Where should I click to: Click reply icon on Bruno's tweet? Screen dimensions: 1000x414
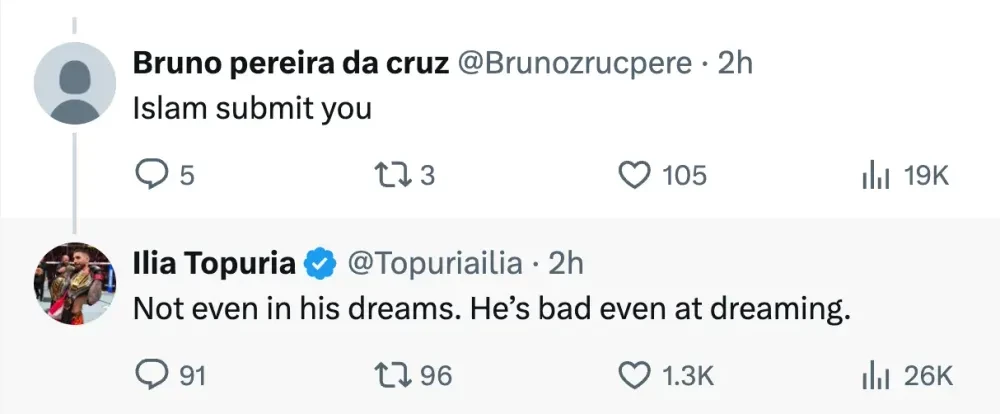pos(149,176)
